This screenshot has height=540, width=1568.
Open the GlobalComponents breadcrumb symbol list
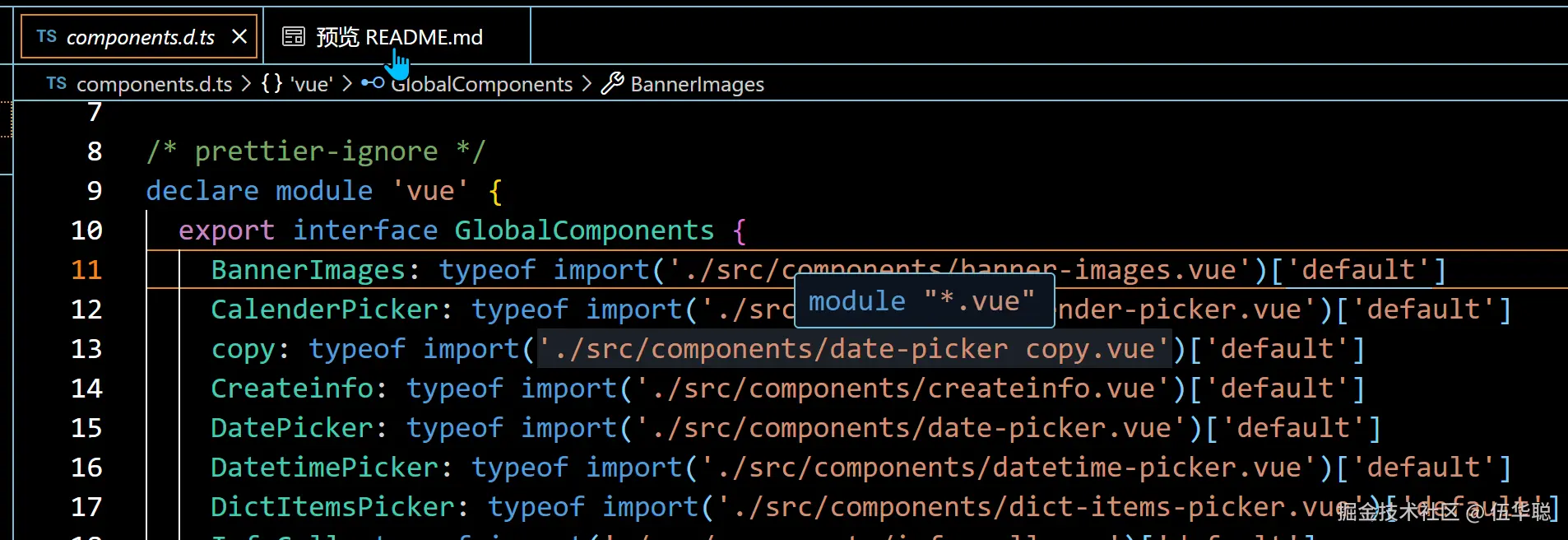(483, 84)
